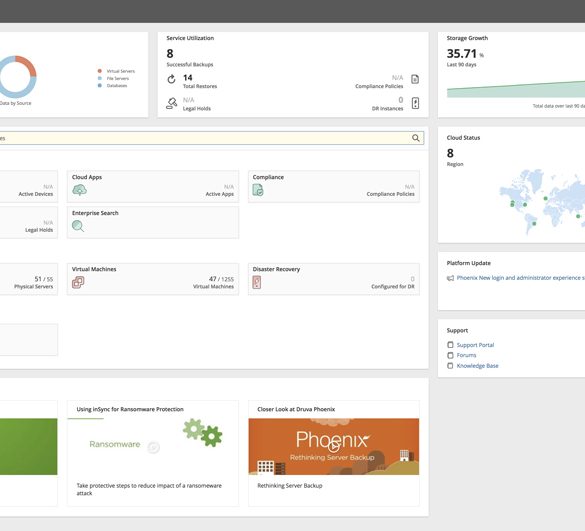This screenshot has width=585, height=531.
Task: Click the 'Active Devices' label
Action: [36, 194]
